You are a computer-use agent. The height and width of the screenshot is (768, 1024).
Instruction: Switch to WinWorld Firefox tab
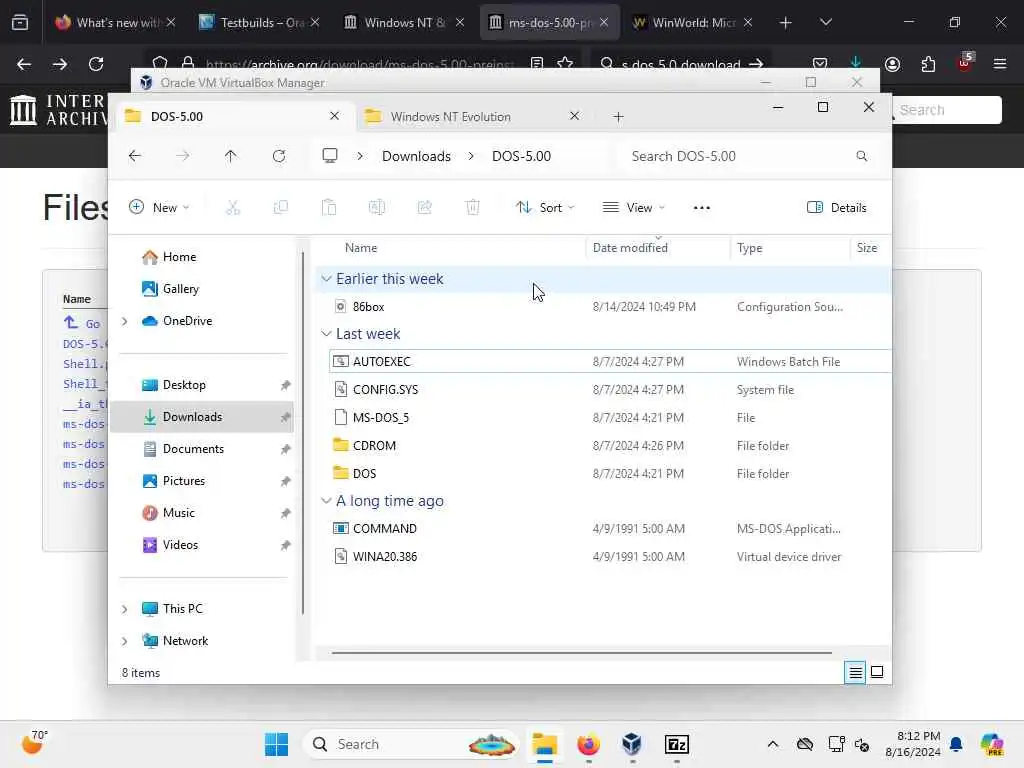694,22
